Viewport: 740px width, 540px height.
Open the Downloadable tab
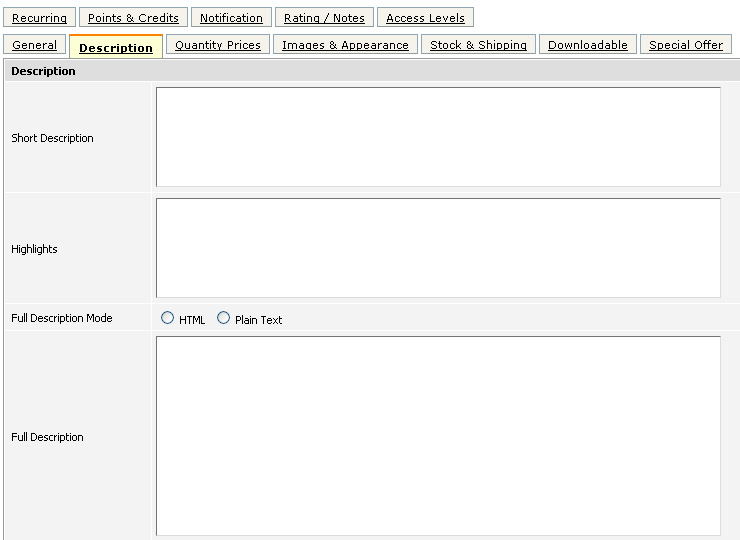tap(588, 44)
